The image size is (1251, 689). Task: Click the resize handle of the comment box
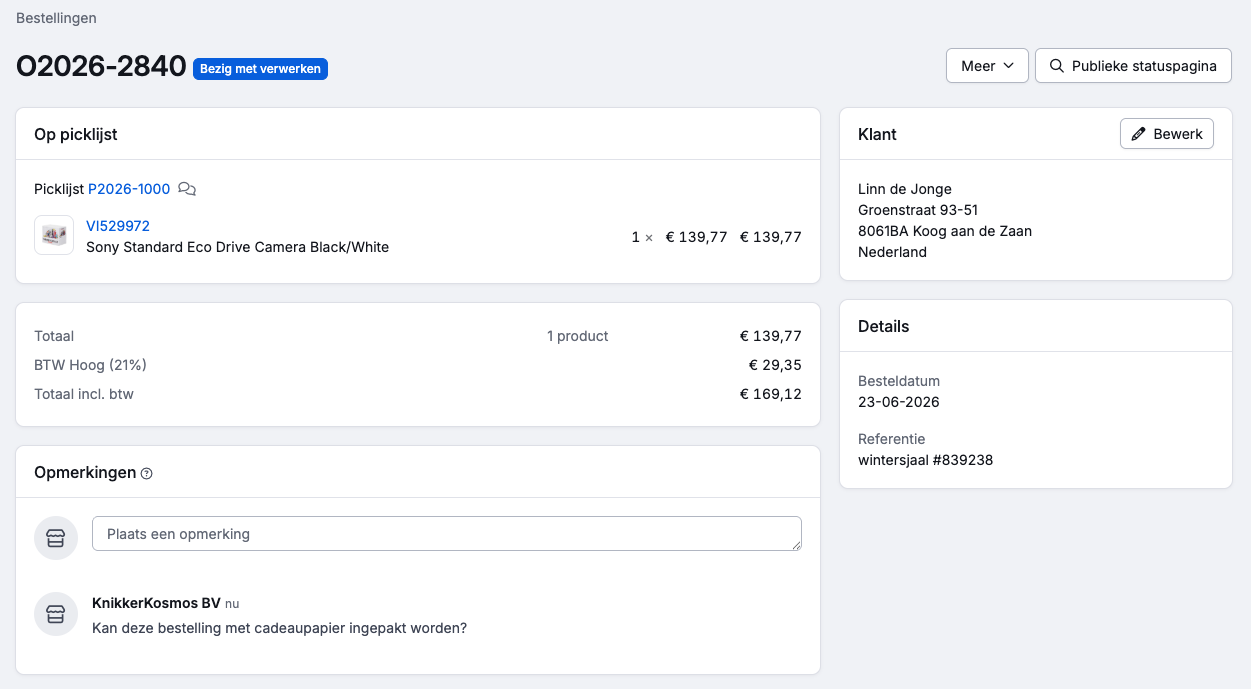[x=796, y=545]
